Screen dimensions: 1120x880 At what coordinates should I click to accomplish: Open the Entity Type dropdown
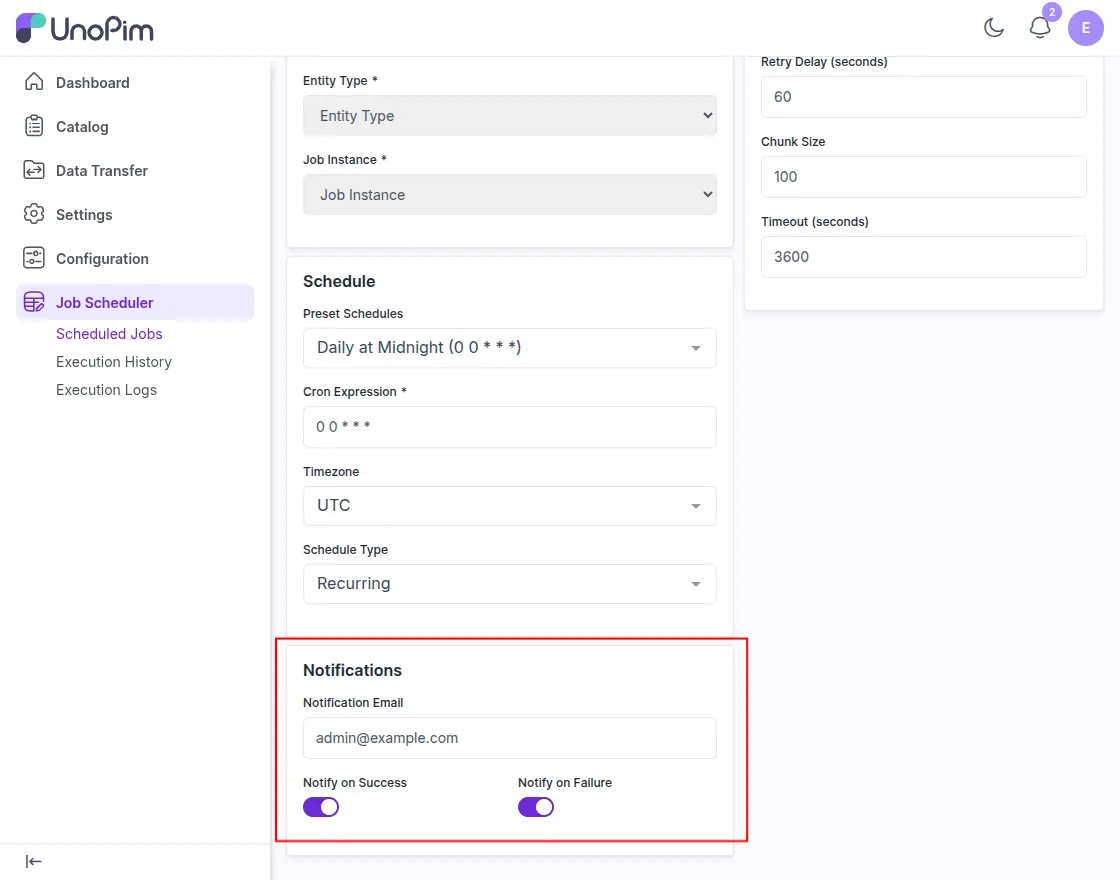point(509,116)
